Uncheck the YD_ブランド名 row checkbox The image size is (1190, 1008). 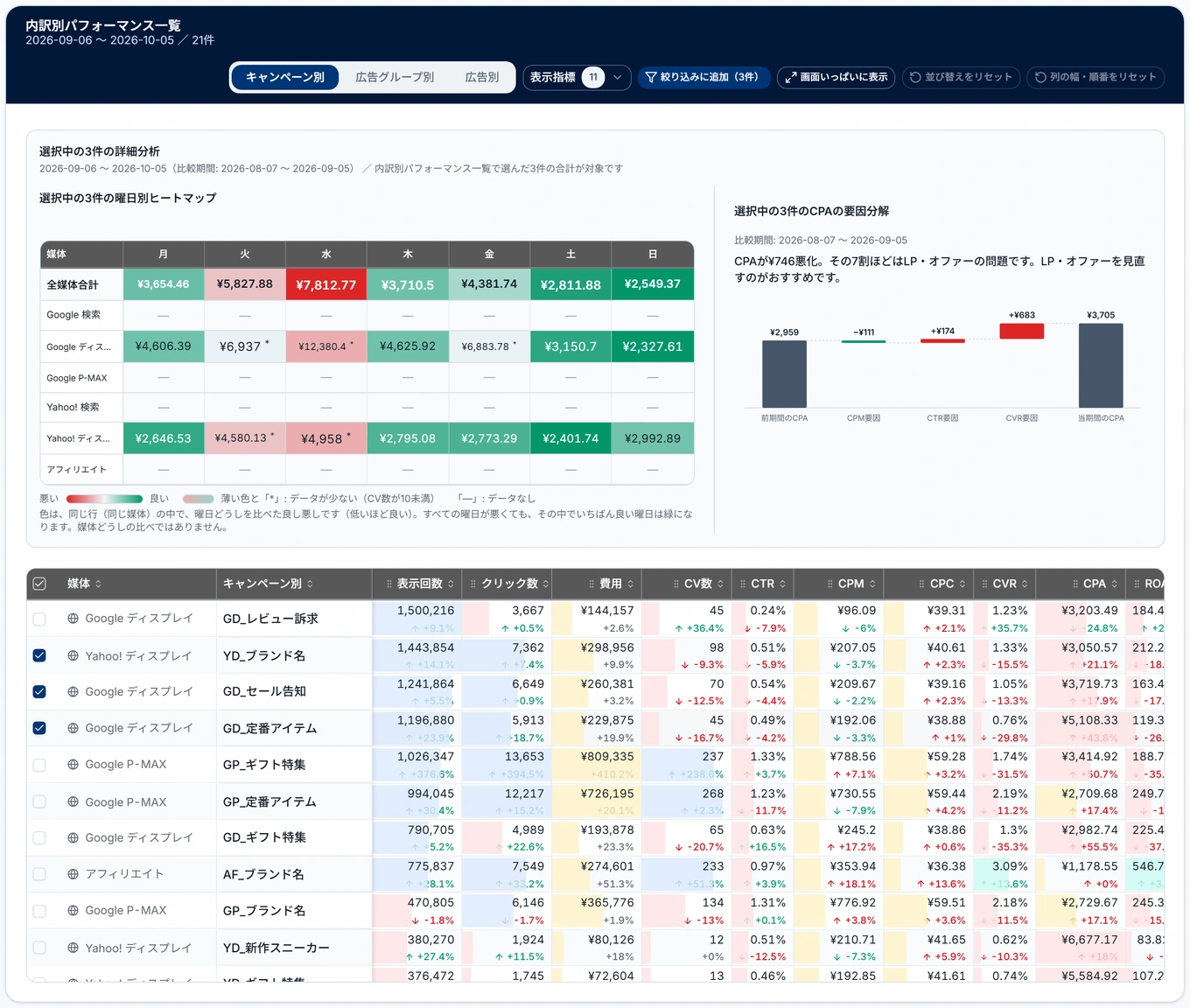pos(39,655)
